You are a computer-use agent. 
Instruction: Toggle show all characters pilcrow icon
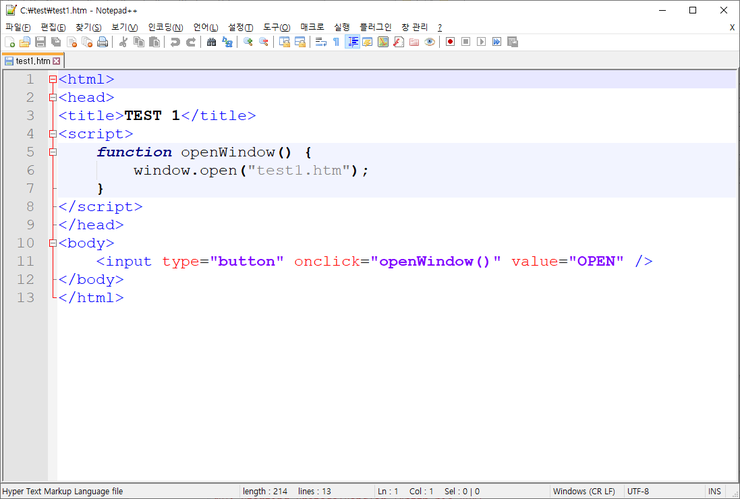point(336,42)
